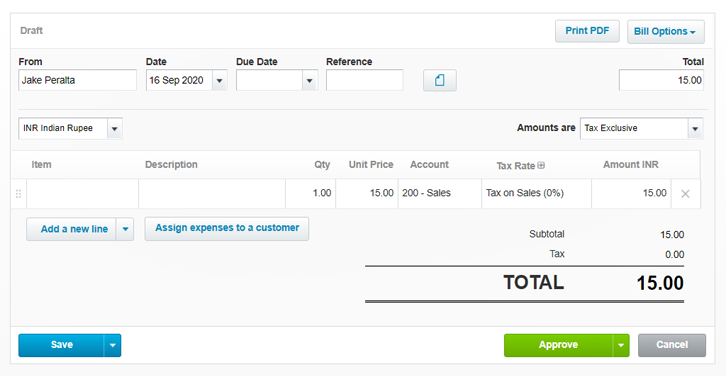Click the plus icon beside Tax Rate
Screen dimensions: 726x376
[x=541, y=165]
